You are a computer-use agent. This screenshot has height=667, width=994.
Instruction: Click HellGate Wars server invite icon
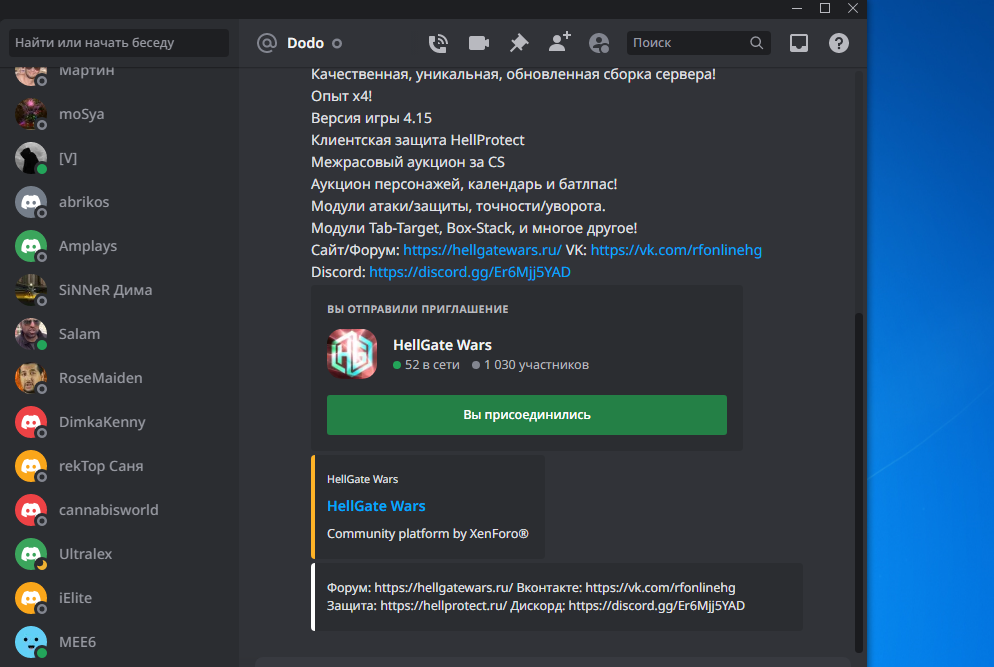(x=352, y=354)
